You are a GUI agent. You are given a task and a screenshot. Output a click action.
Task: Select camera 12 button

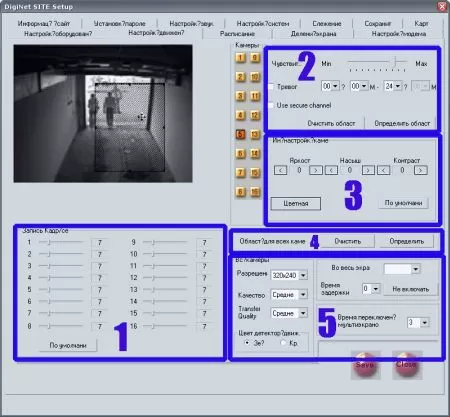[x=255, y=115]
